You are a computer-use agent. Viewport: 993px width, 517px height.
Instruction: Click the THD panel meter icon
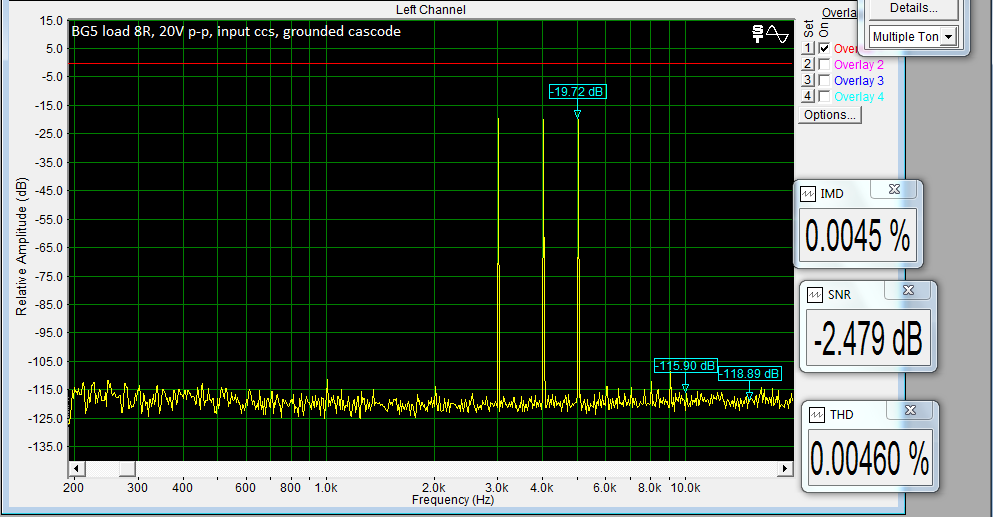(817, 415)
